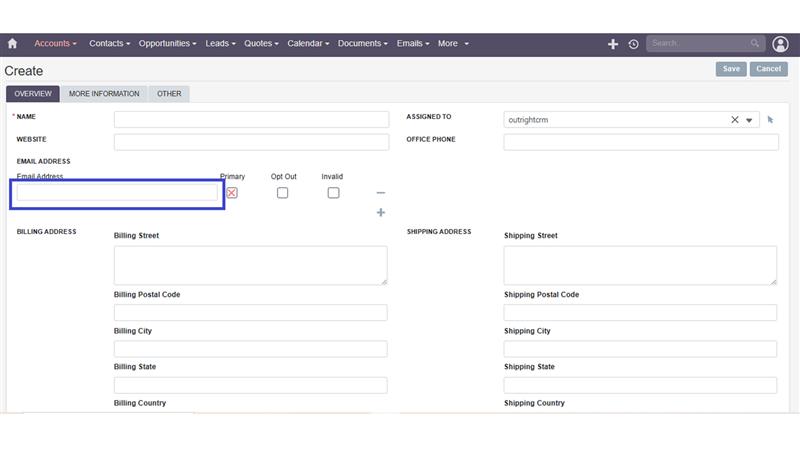Click the select user arrow icon

click(770, 119)
